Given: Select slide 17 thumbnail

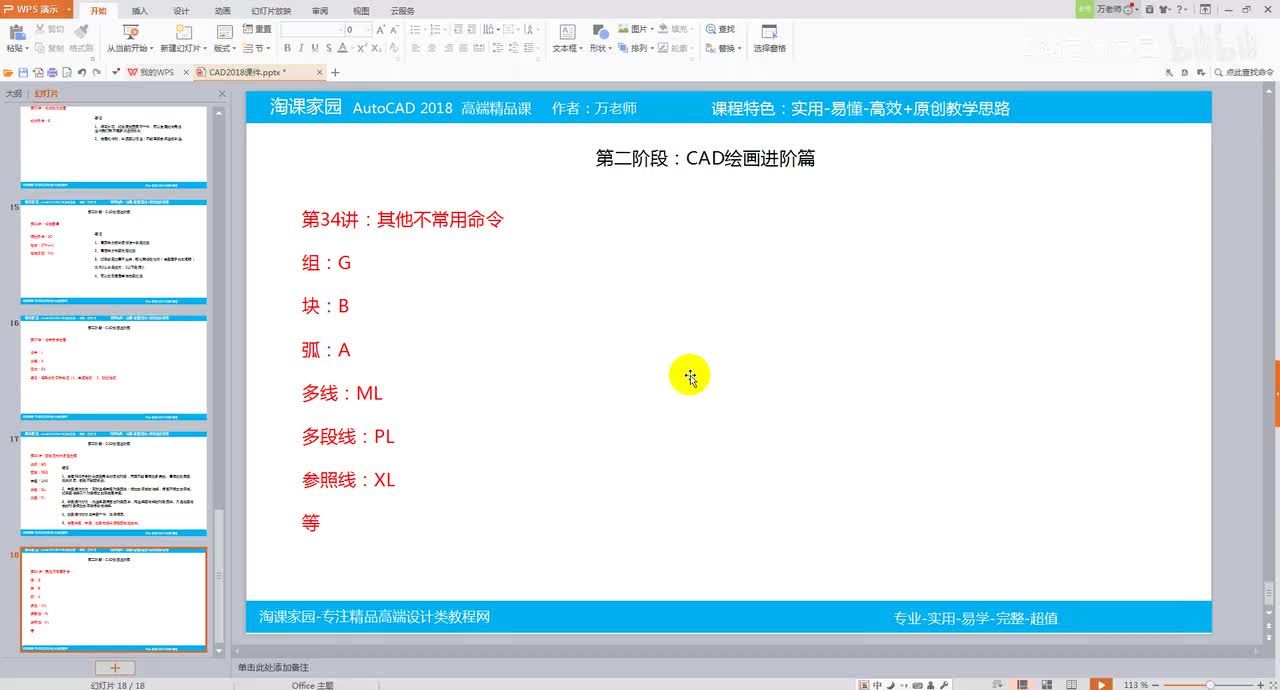Looking at the screenshot, I should 114,484.
